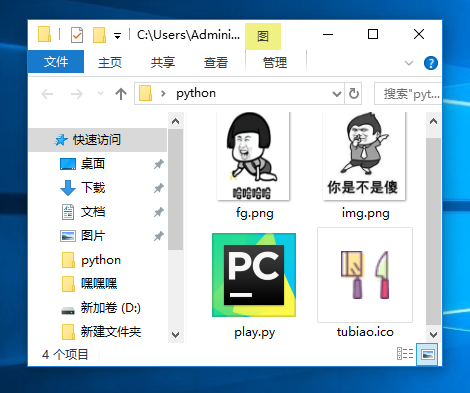Image resolution: width=470 pixels, height=393 pixels.
Task: Open 图片 in navigation pane
Action: [x=93, y=236]
